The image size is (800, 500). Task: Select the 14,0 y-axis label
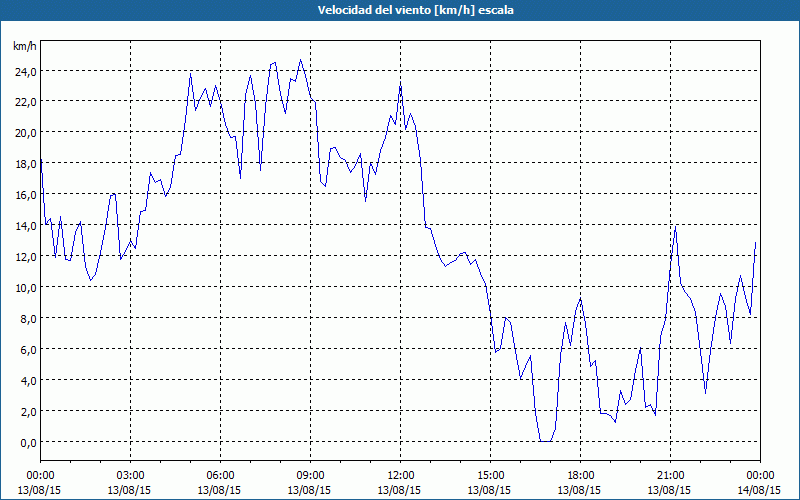pyautogui.click(x=28, y=226)
